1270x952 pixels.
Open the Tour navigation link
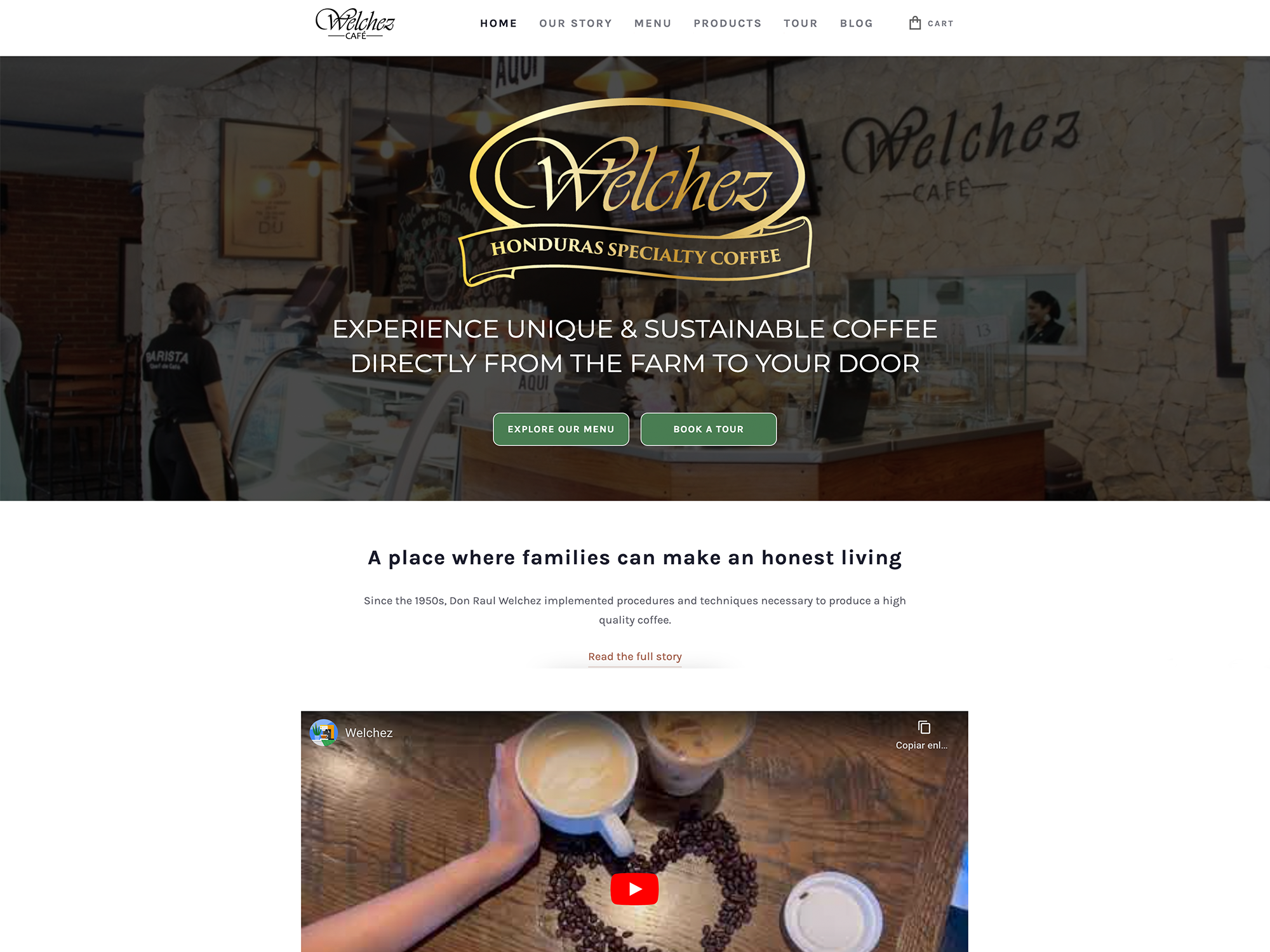(800, 23)
